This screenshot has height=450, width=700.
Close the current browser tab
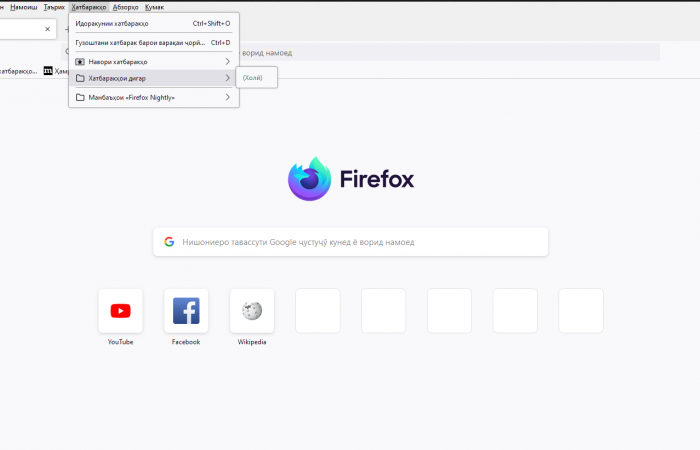pyautogui.click(x=47, y=29)
